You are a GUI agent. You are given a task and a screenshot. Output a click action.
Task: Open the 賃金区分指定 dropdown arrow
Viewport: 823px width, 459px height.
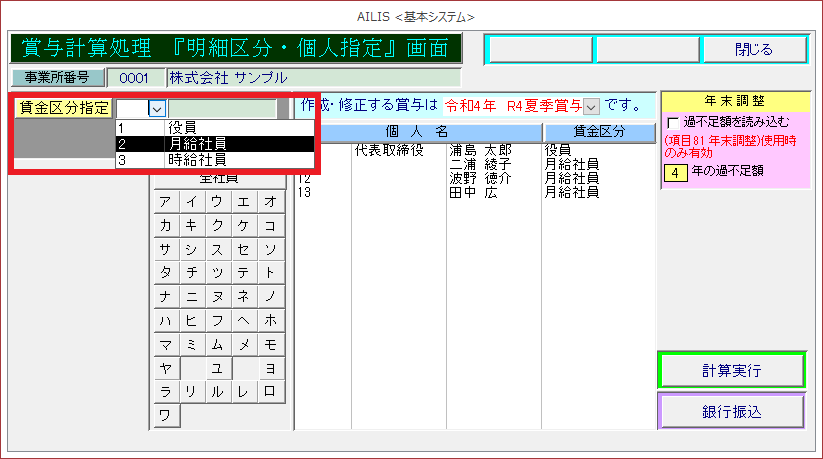(156, 109)
